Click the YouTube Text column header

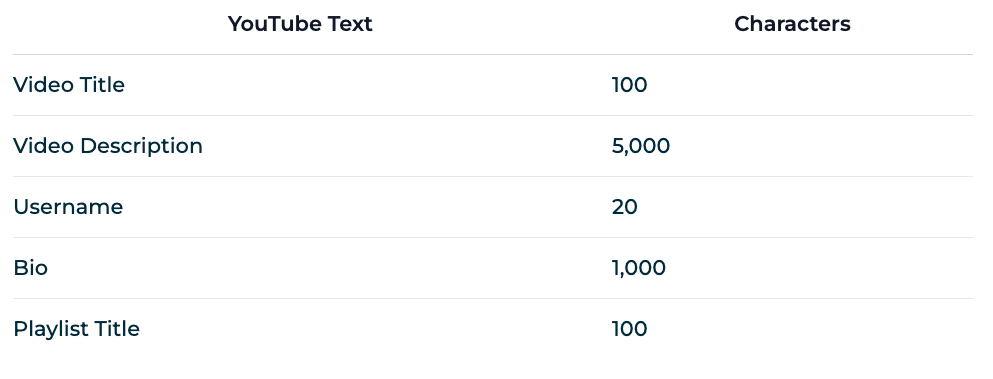coord(300,24)
